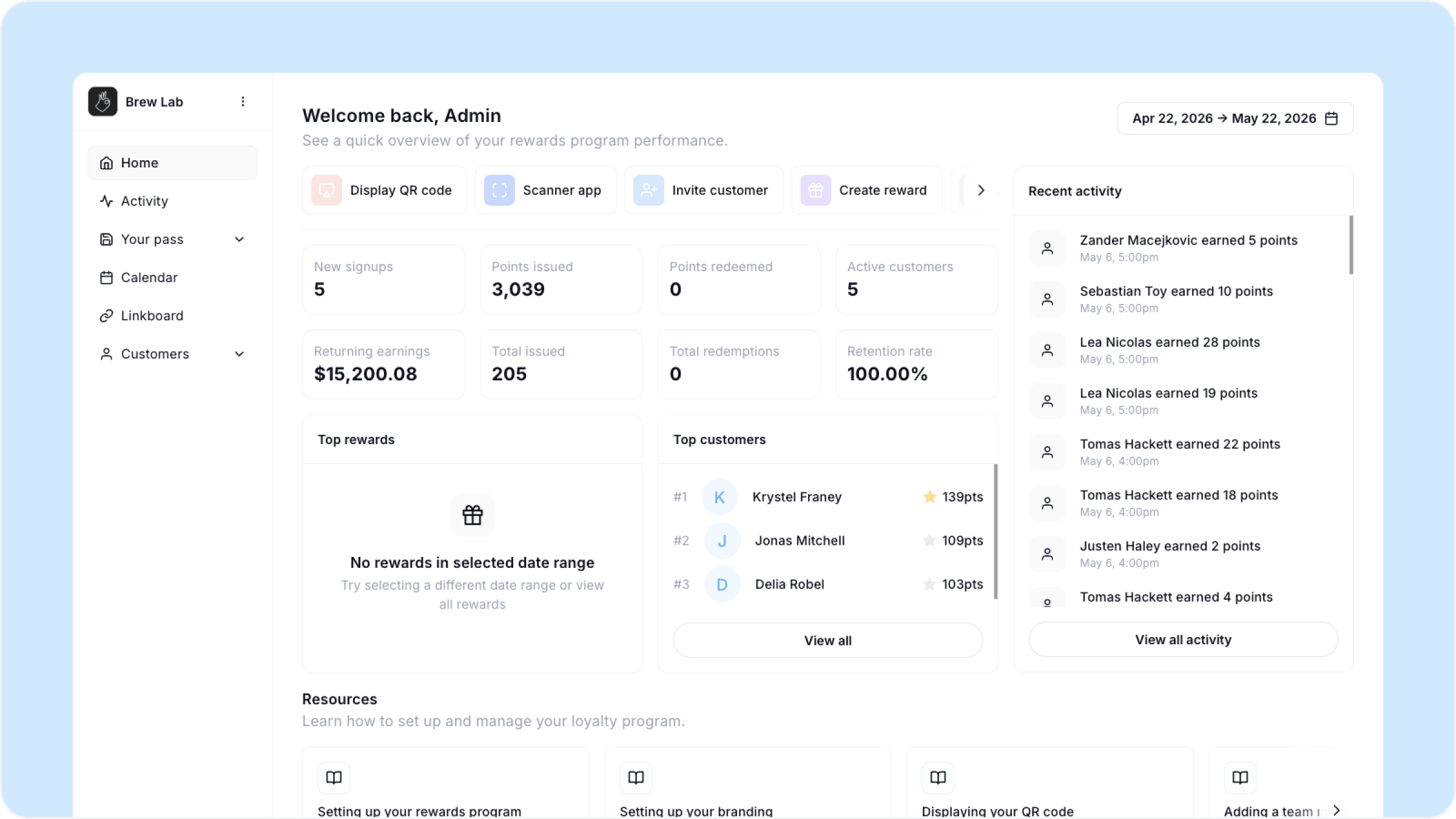1456x819 pixels.
Task: Click the View all activity button
Action: (x=1183, y=639)
